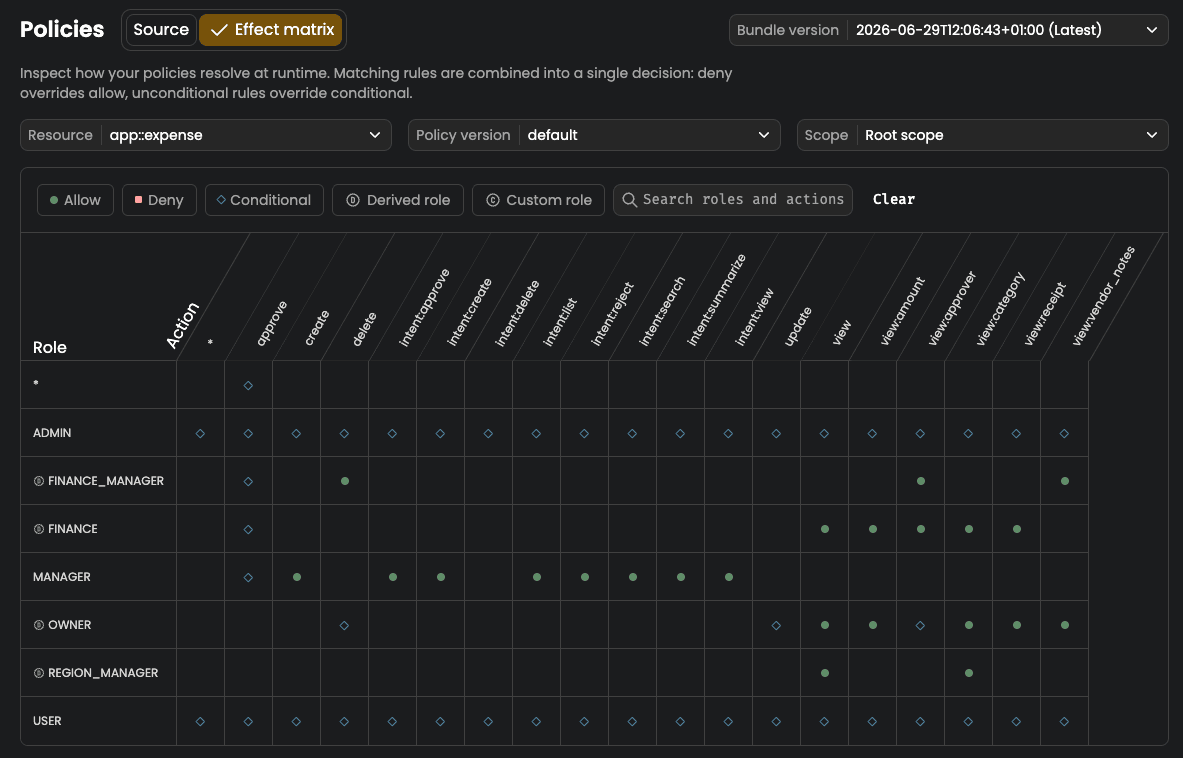The height and width of the screenshot is (758, 1183).
Task: Click FINANCE_MANAGER approve conditional diamond
Action: [x=248, y=481]
